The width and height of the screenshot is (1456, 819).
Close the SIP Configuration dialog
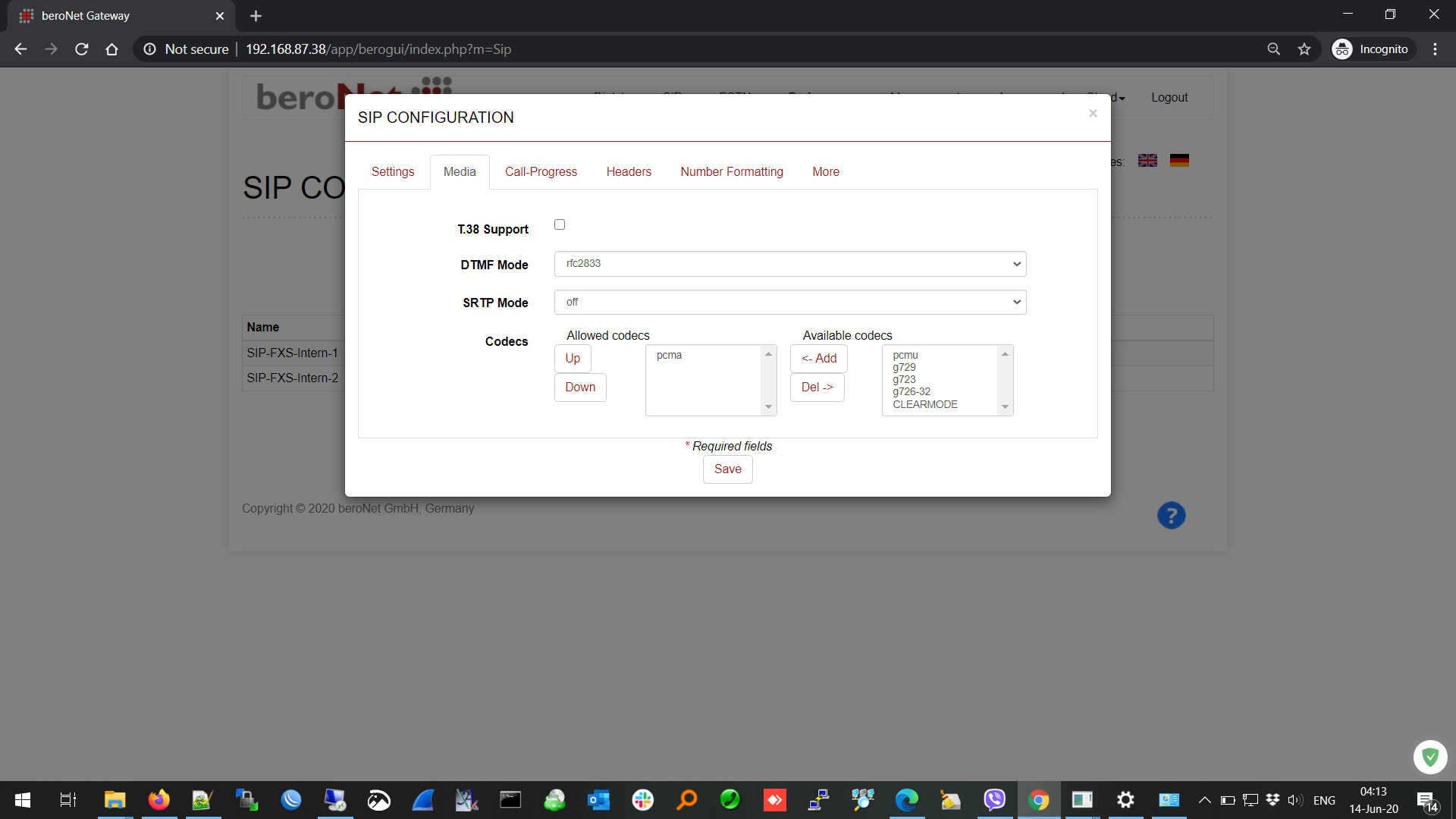pyautogui.click(x=1093, y=114)
